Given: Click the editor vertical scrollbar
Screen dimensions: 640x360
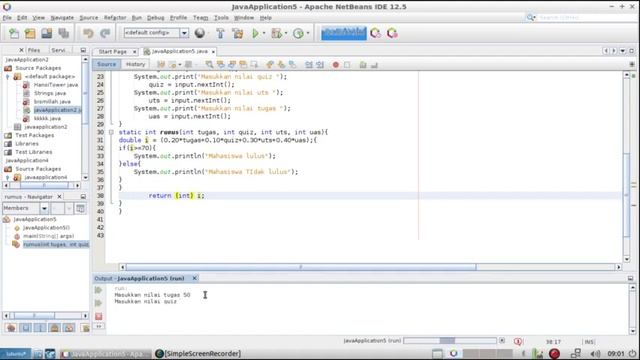Looking at the screenshot, I should click(627, 194).
